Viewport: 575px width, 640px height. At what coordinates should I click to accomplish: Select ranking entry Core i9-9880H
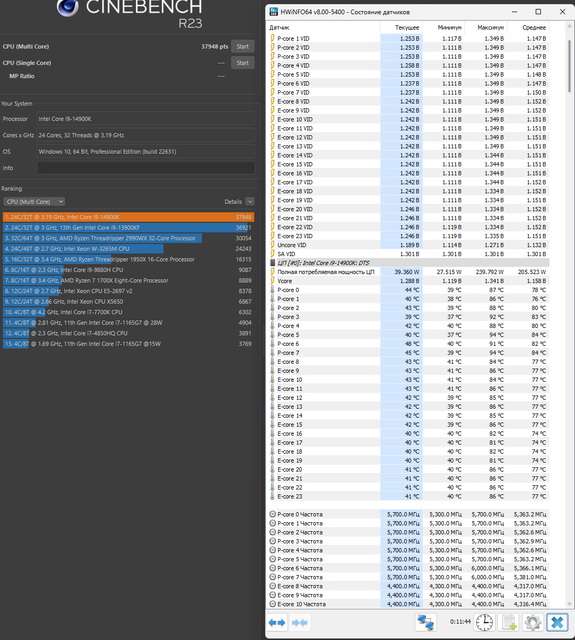pos(128,270)
